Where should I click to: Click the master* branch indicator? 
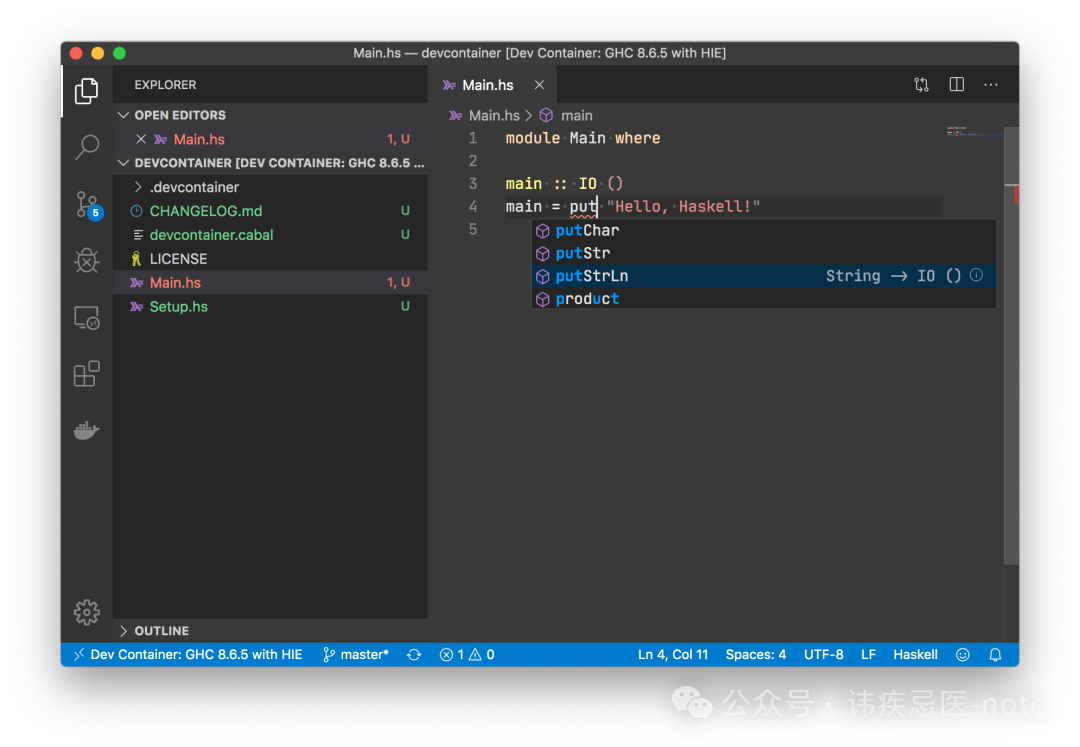pos(356,655)
